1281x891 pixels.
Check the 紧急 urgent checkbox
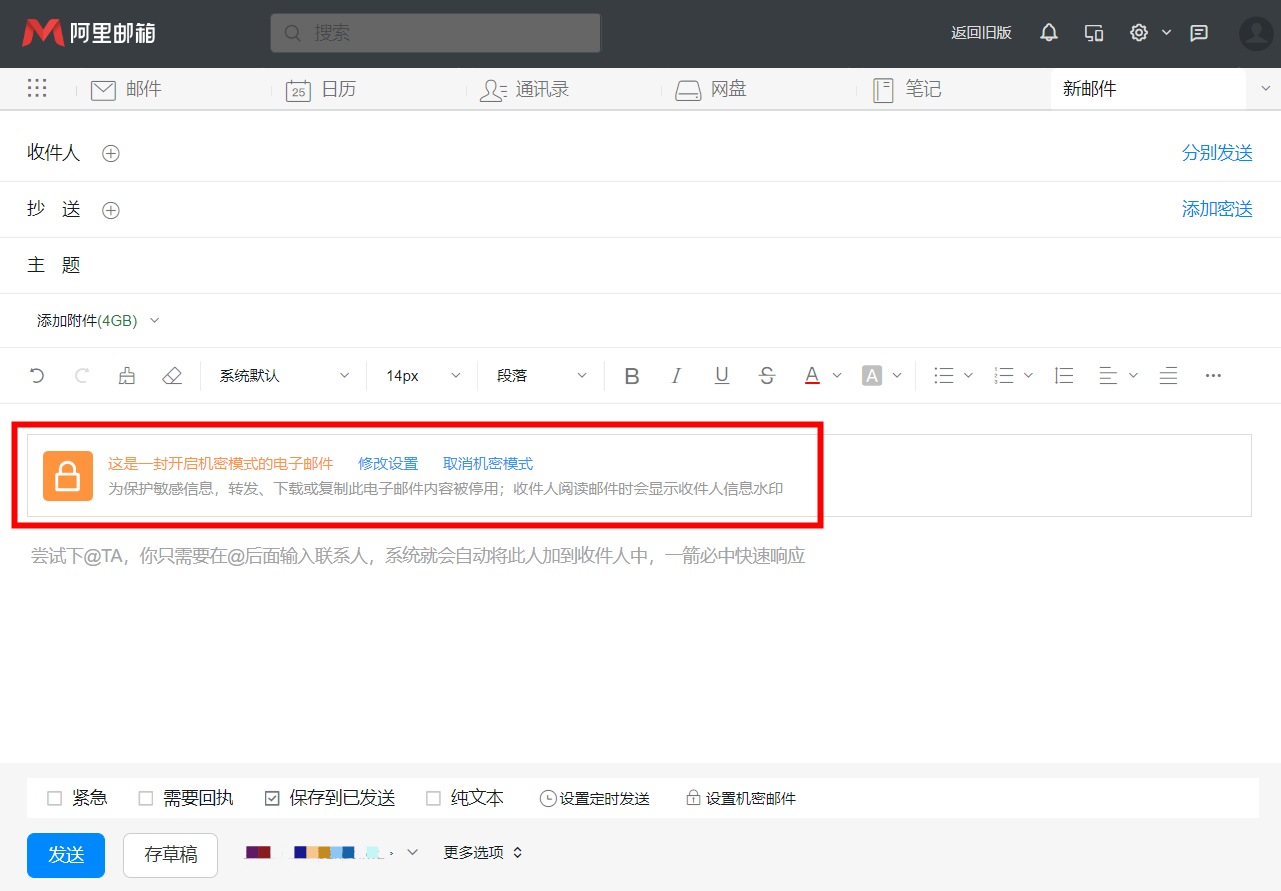click(x=55, y=798)
